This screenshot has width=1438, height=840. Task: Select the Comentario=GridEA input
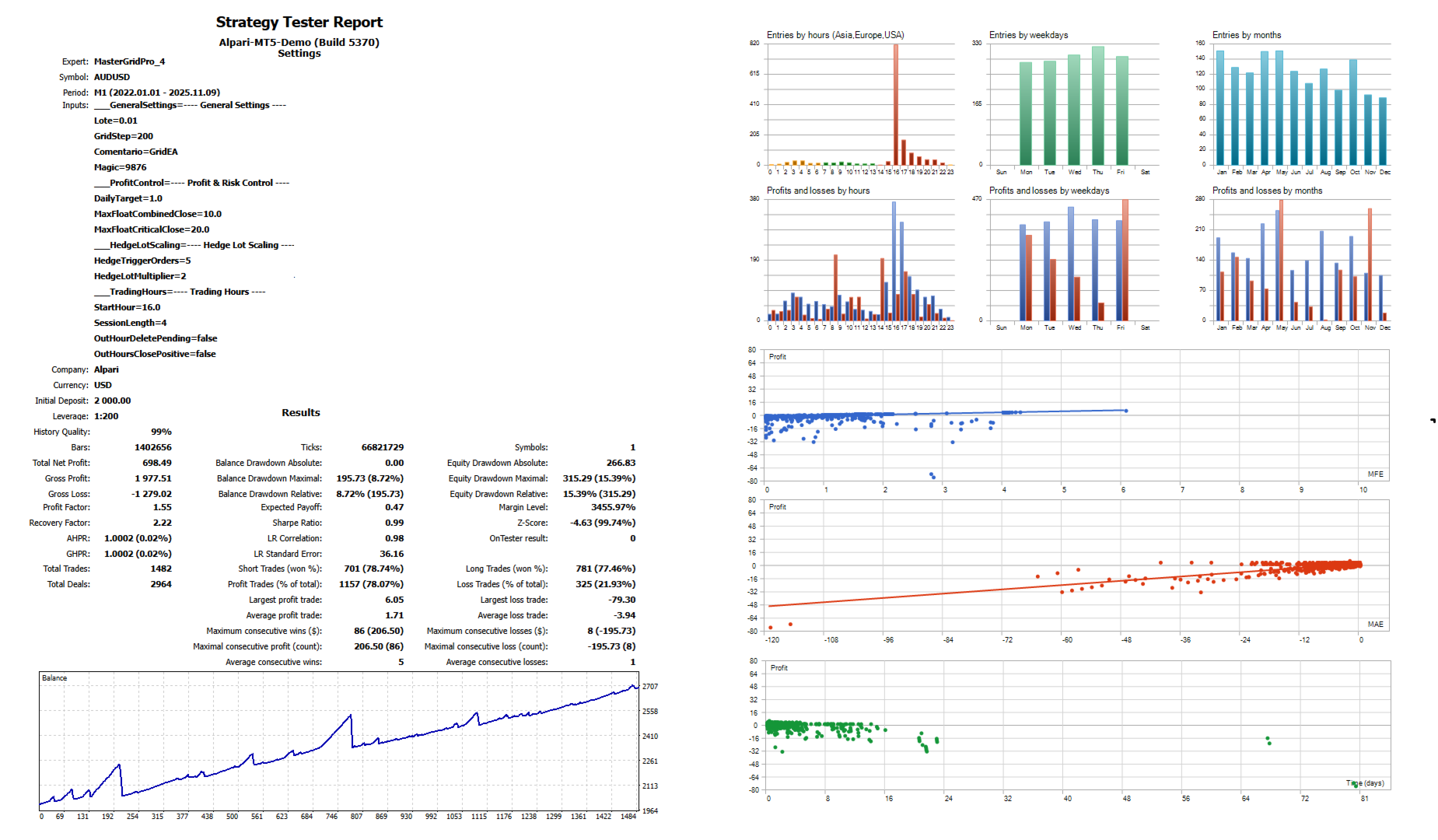point(136,152)
